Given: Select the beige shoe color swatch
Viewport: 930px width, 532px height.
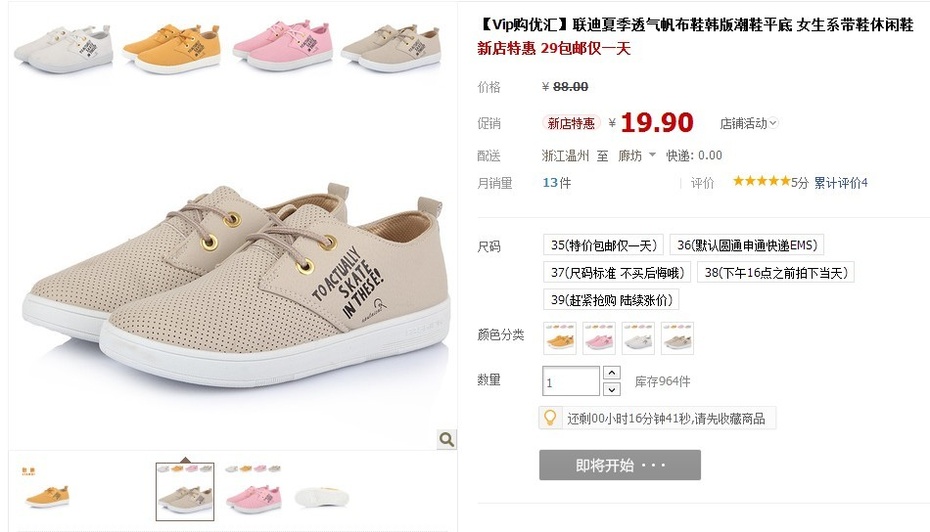Looking at the screenshot, I should click(677, 338).
